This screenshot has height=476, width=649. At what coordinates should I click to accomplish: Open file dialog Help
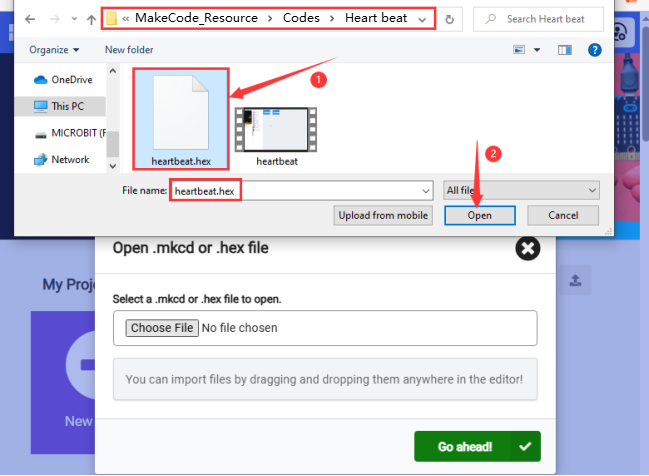594,50
